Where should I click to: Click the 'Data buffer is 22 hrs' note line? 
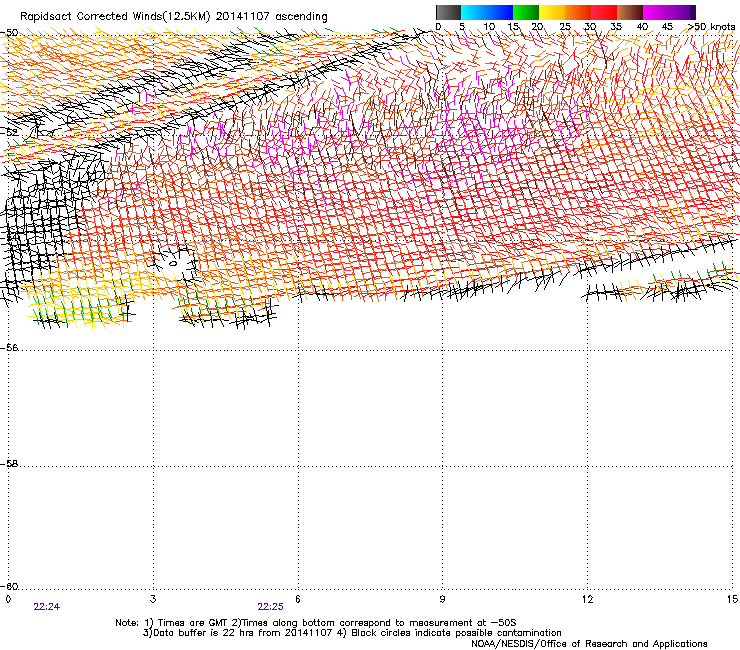point(352,633)
